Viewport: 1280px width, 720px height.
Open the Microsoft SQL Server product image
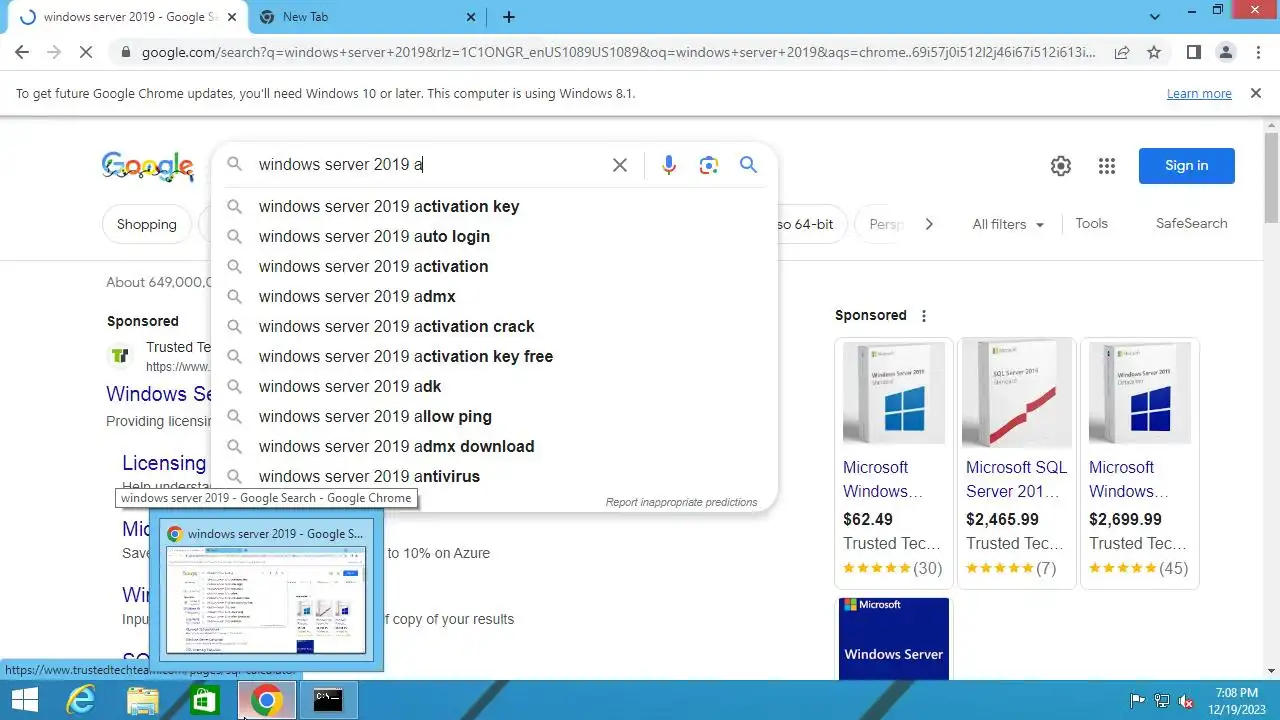(1016, 393)
